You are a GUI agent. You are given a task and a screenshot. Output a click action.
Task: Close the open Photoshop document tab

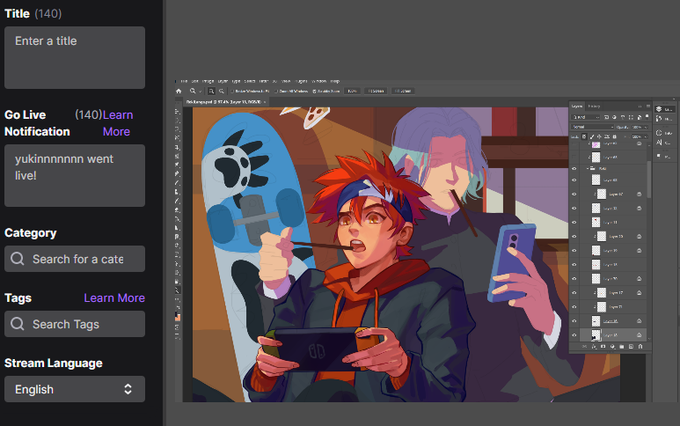point(265,102)
